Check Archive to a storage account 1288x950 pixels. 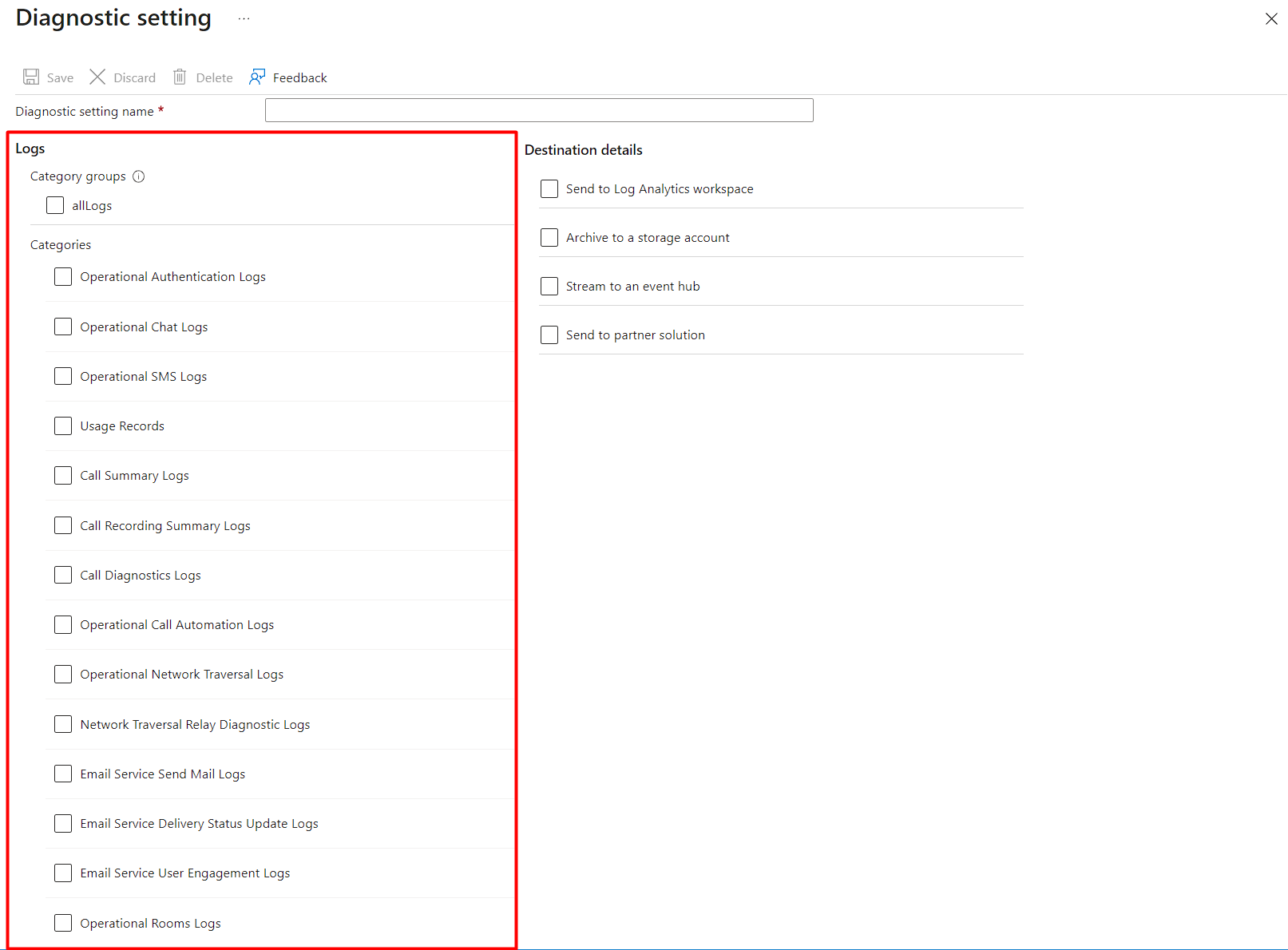549,237
